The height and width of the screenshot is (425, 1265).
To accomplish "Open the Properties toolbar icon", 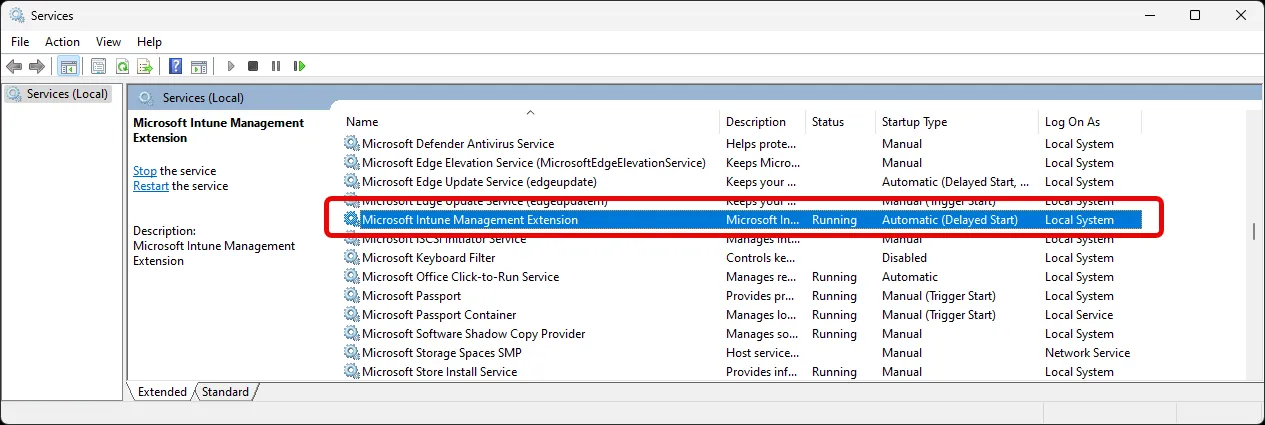I will (x=99, y=66).
